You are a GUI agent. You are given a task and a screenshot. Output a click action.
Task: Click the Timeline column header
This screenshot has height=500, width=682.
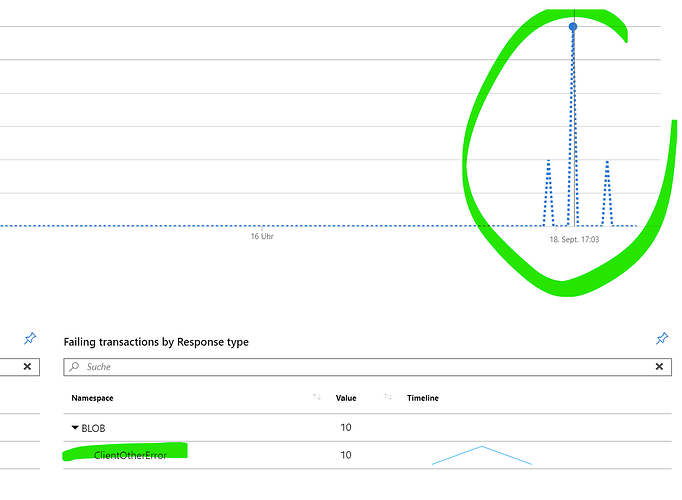[422, 398]
